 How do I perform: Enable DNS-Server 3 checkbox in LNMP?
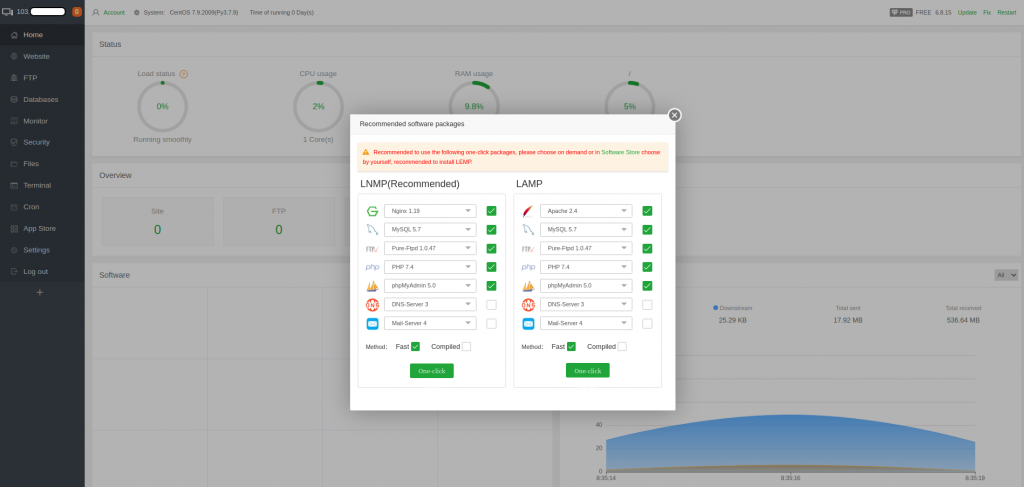[491, 305]
